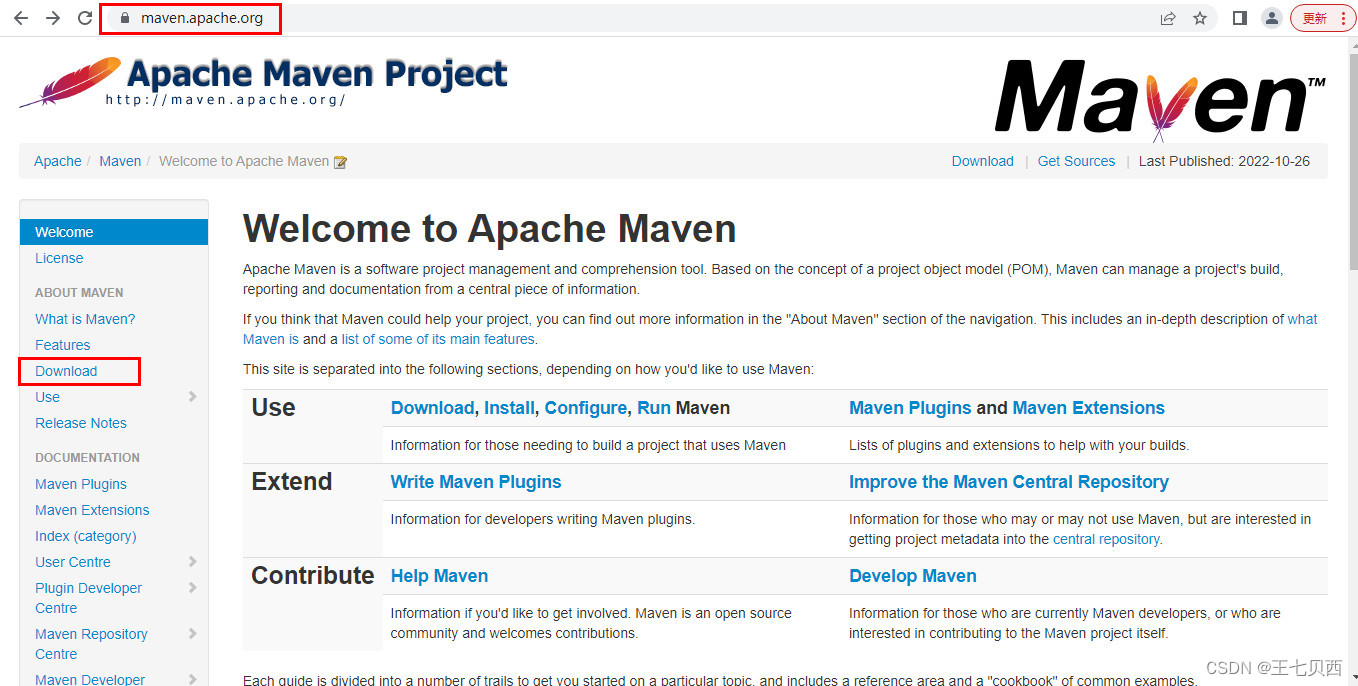Click the edit page pencil icon in breadcrumb
The width and height of the screenshot is (1358, 686).
[340, 162]
